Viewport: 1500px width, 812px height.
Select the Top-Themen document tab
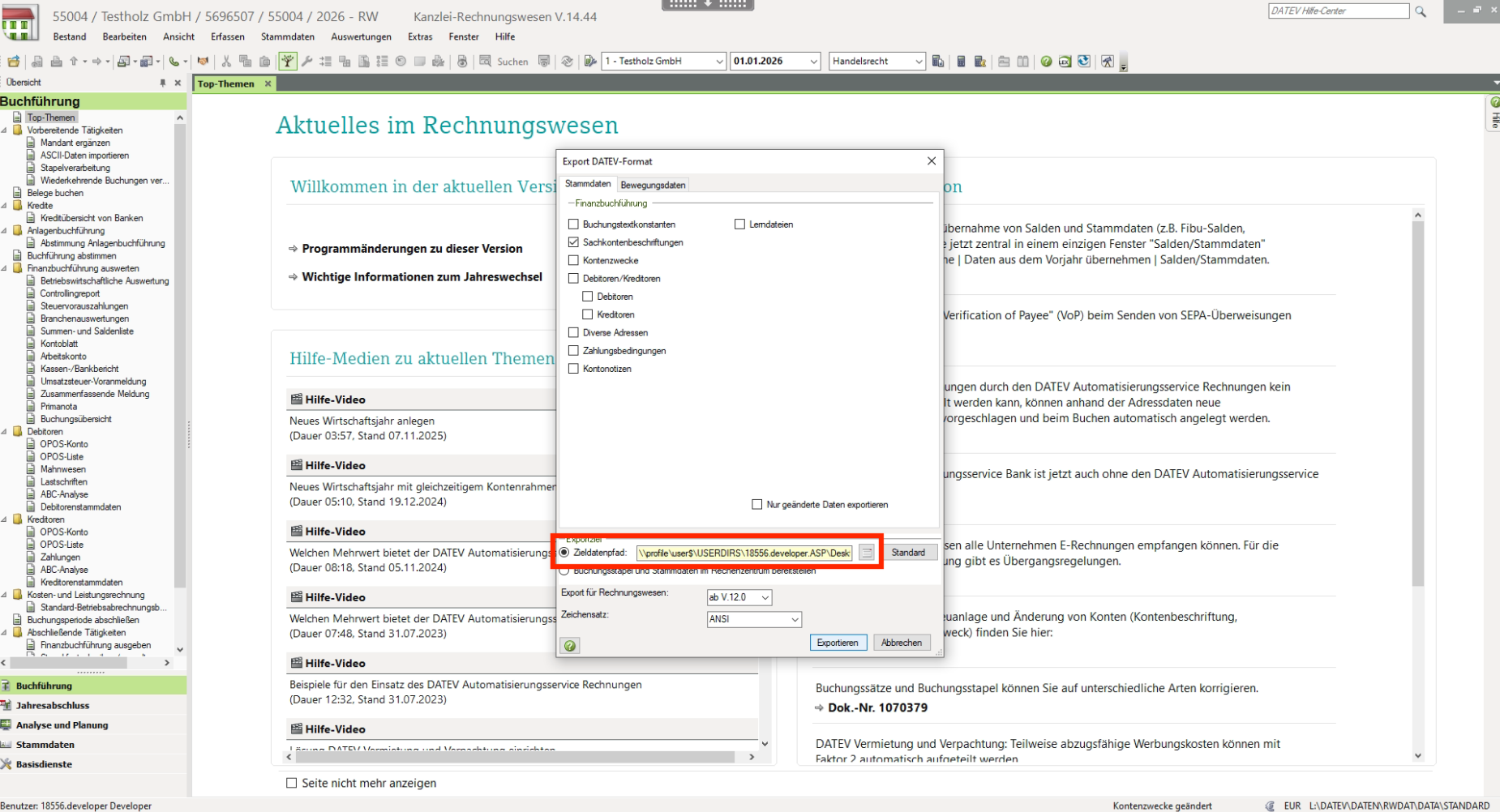pyautogui.click(x=225, y=83)
